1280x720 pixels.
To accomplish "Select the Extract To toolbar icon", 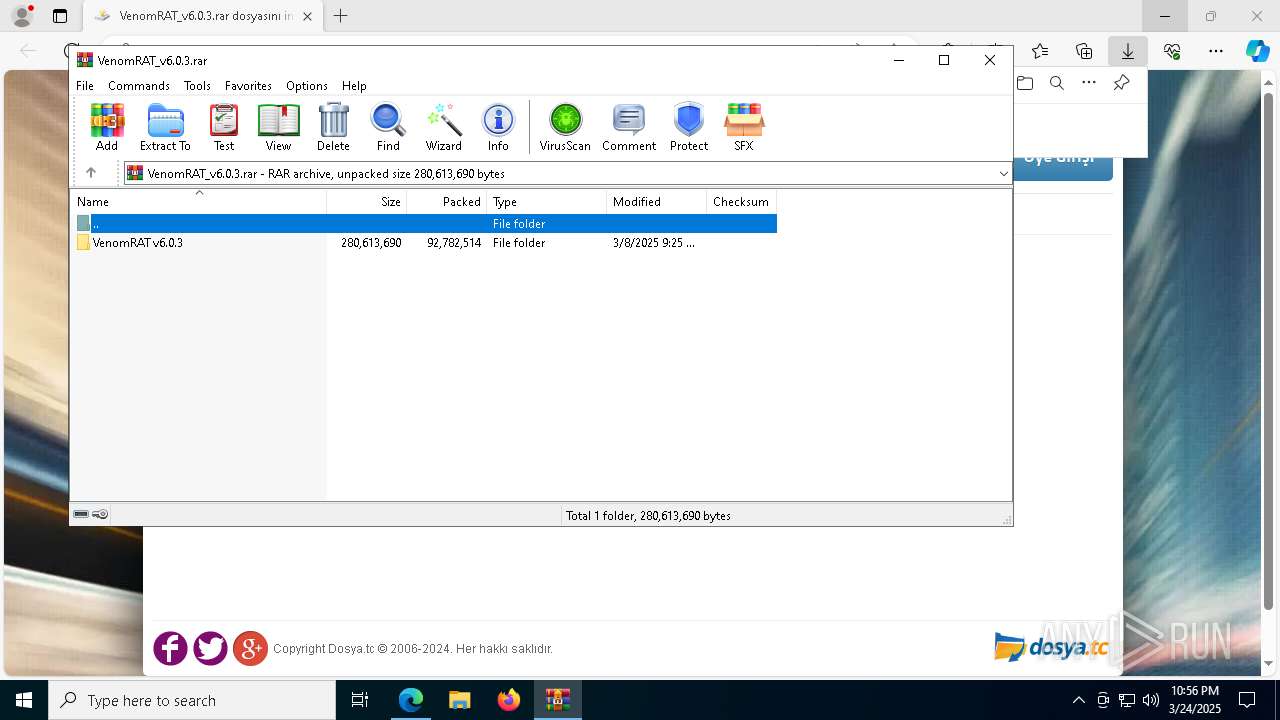I will tap(165, 127).
